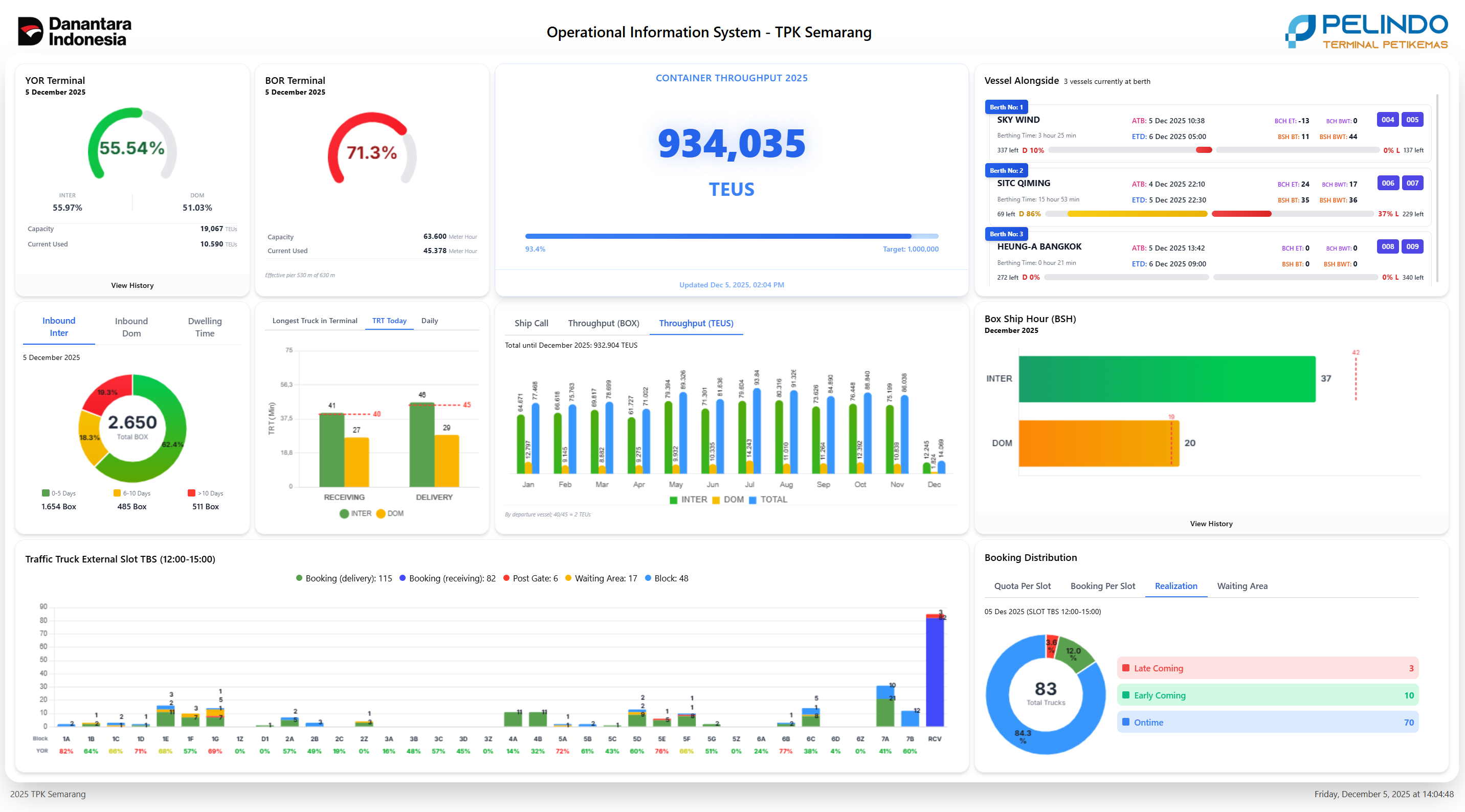Show the Waiting Area booking tab
This screenshot has width=1465, height=812.
(1241, 585)
